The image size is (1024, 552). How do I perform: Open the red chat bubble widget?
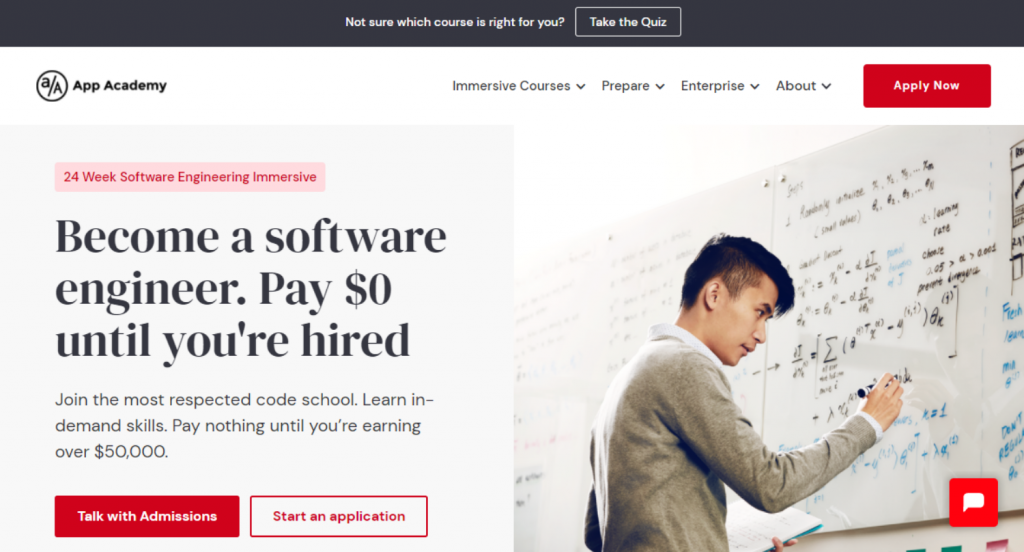tap(973, 502)
